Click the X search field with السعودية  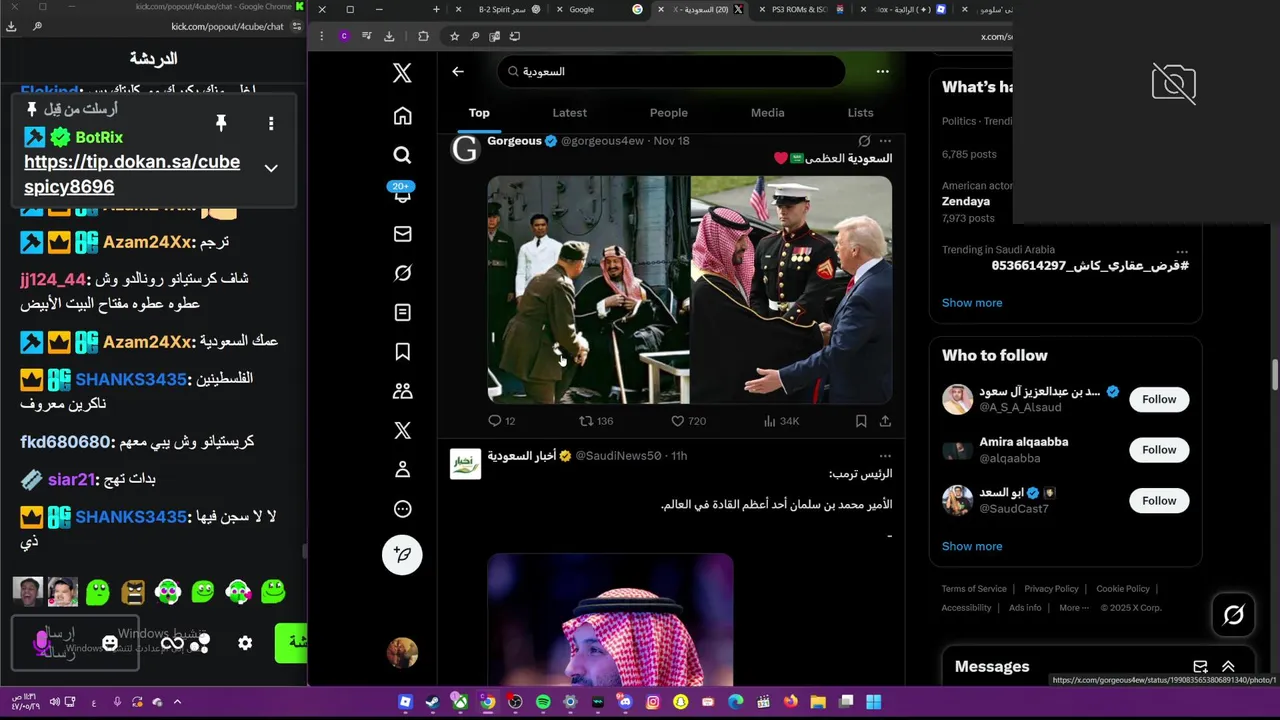click(x=671, y=71)
